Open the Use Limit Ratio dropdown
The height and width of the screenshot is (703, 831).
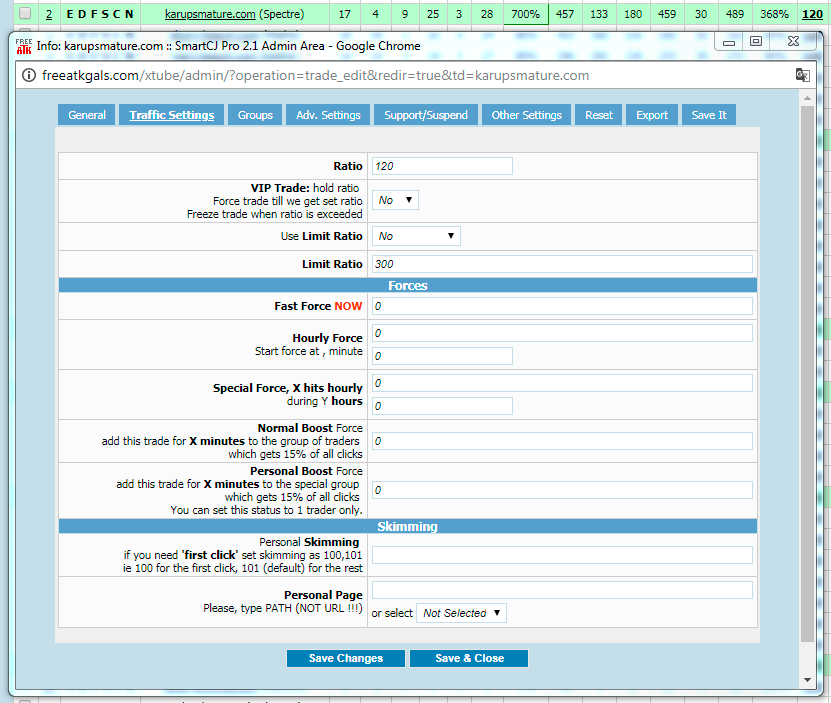pos(416,236)
